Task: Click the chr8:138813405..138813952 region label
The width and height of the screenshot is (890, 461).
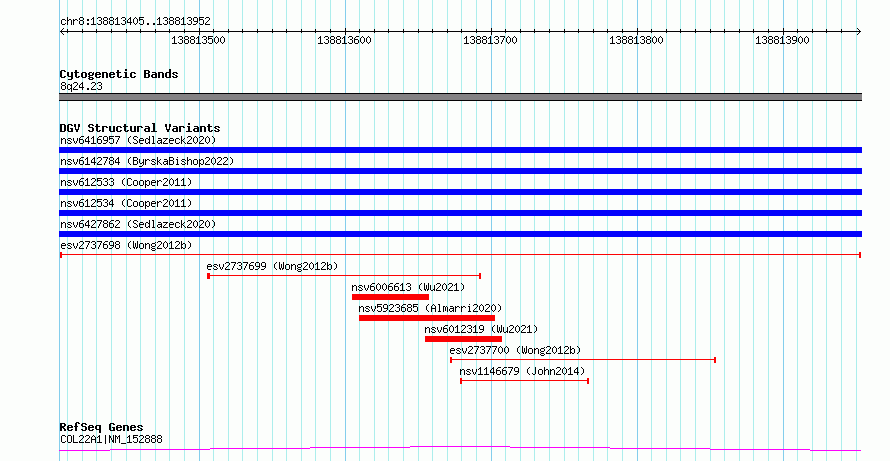Action: (x=135, y=21)
